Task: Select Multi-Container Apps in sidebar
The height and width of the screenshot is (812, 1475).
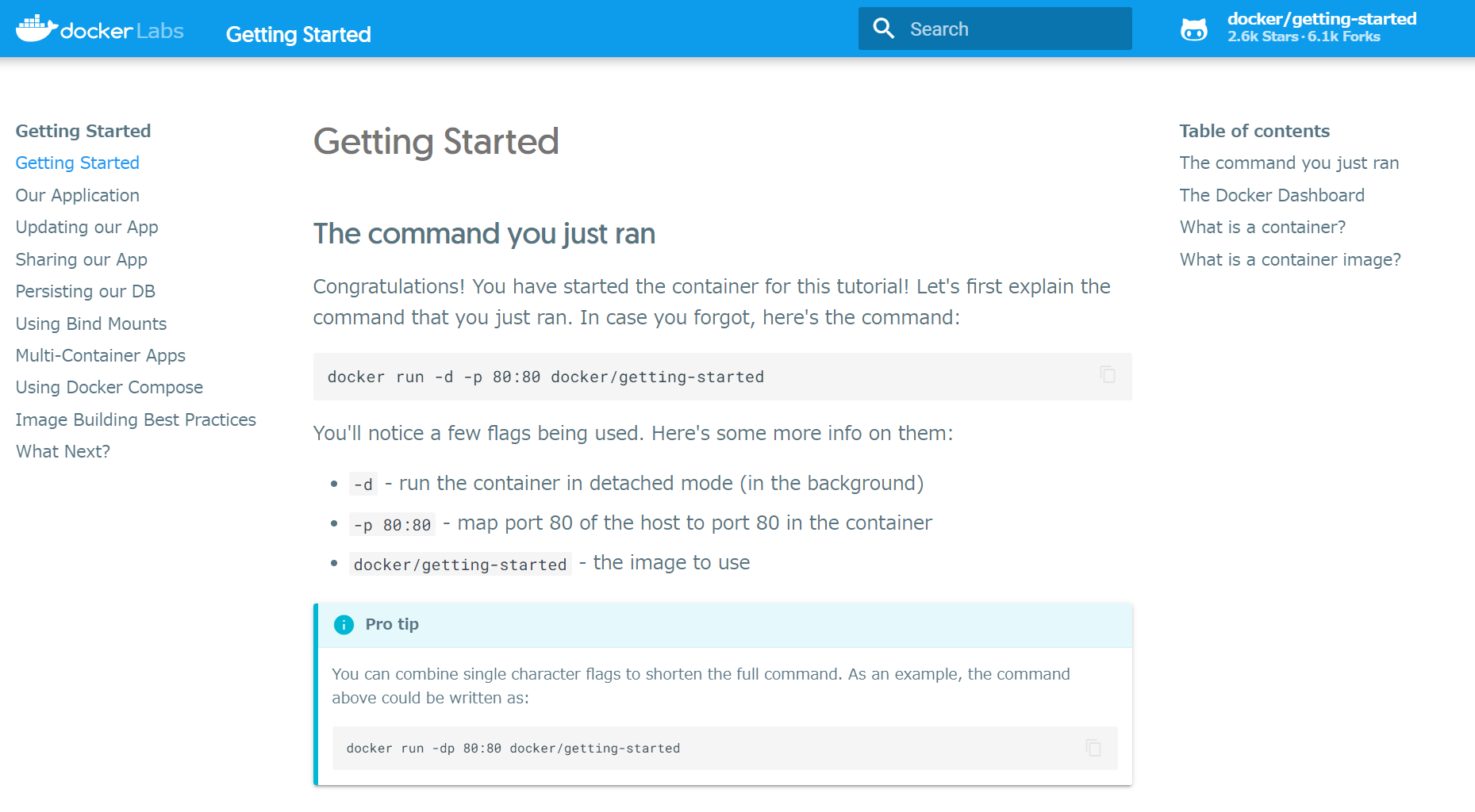Action: [x=101, y=355]
